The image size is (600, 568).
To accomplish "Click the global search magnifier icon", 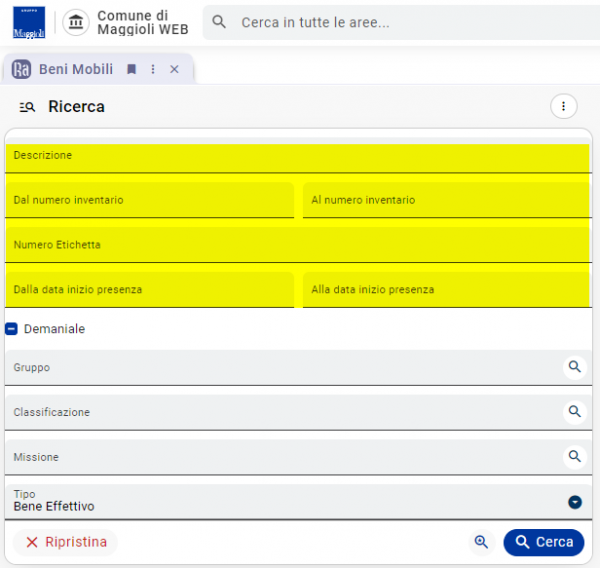I will coord(219,22).
